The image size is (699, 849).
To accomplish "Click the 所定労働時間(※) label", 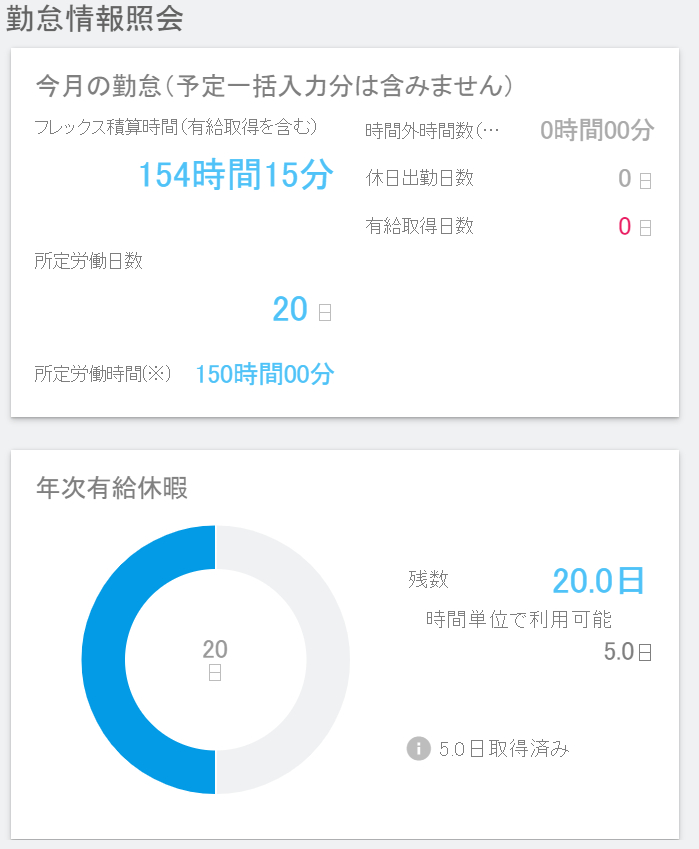I will (103, 374).
